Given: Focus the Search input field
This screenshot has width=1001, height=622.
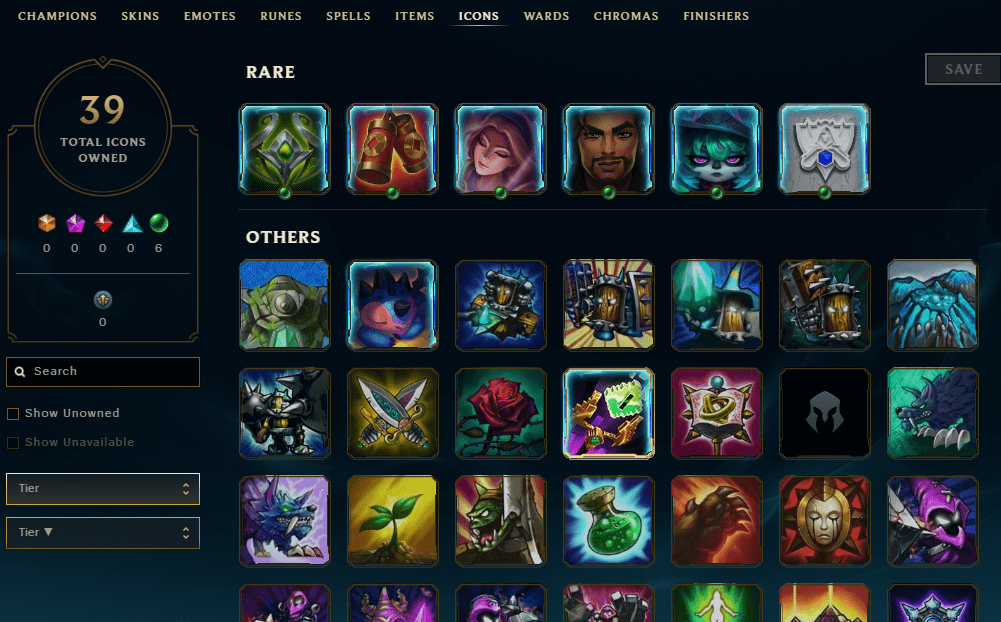Looking at the screenshot, I should (103, 372).
